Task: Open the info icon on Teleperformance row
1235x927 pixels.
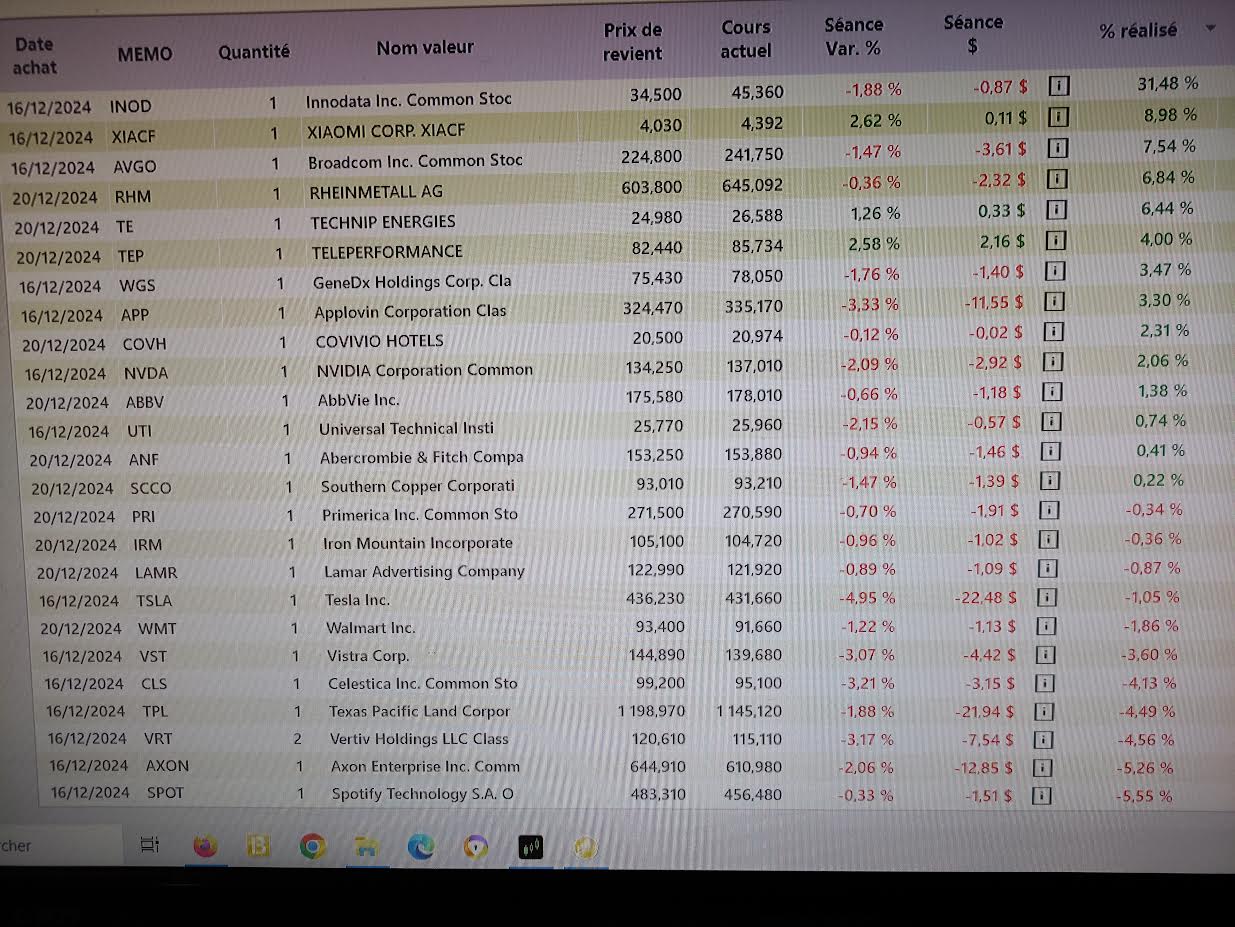Action: (x=1056, y=241)
